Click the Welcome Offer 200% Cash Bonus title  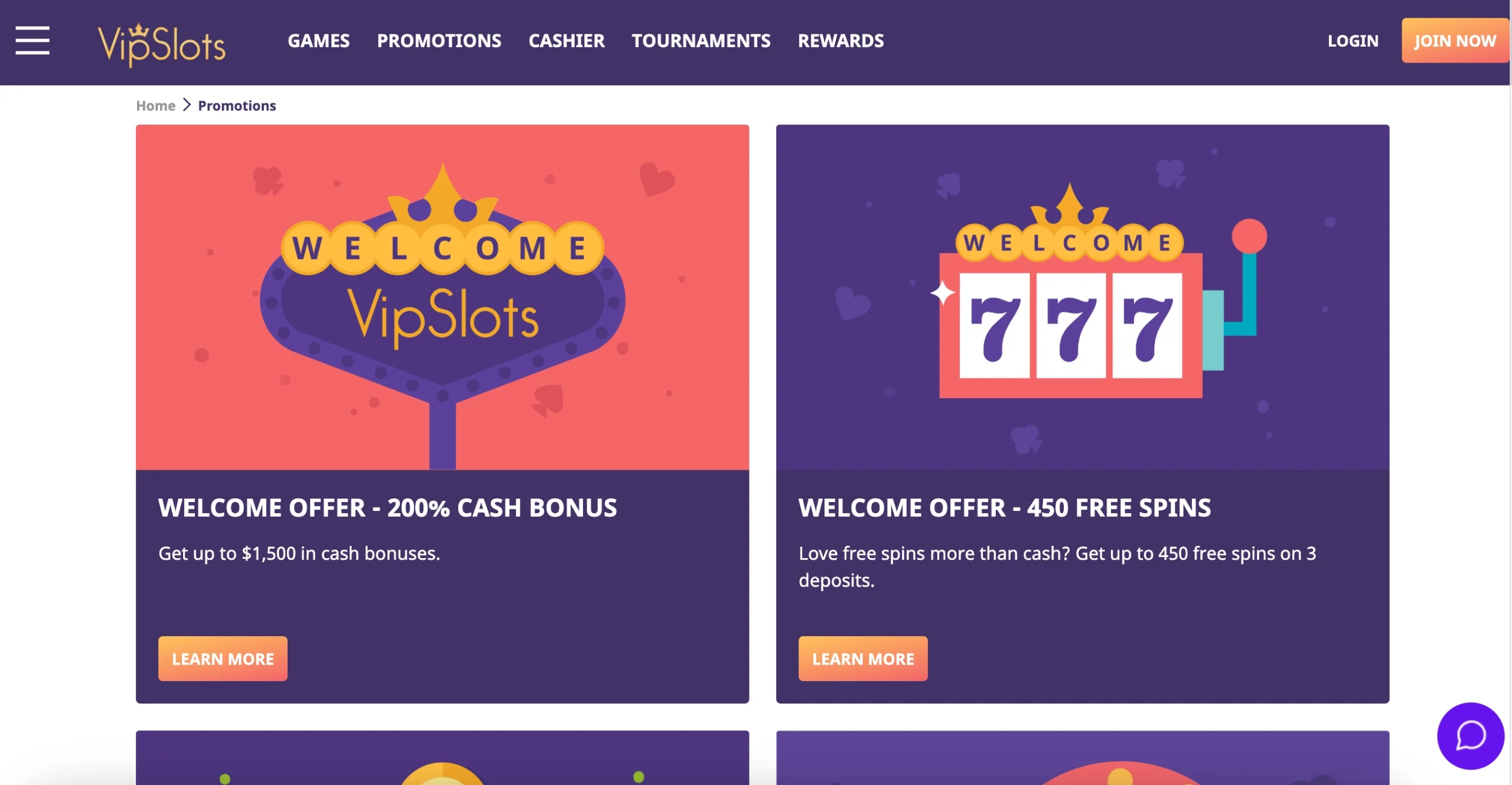point(387,508)
